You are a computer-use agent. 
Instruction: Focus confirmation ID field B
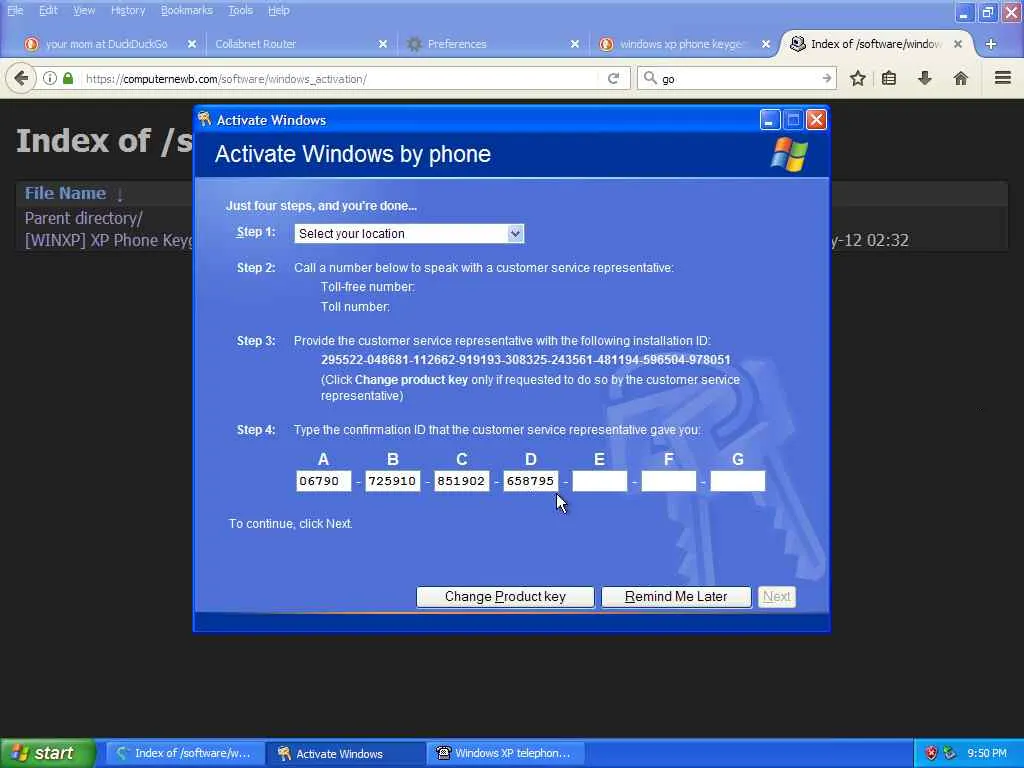click(x=392, y=481)
